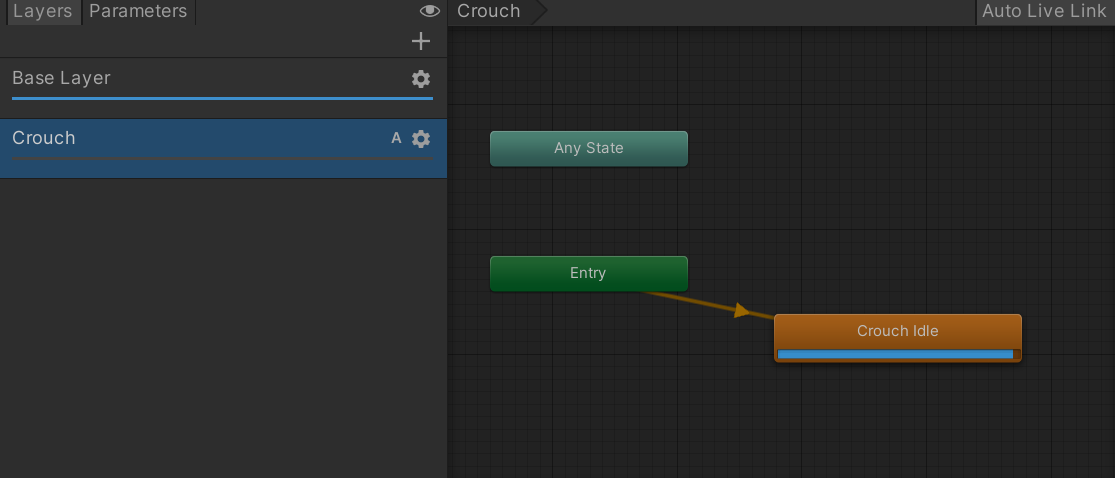Select the Any State node
The height and width of the screenshot is (478, 1115).
pyautogui.click(x=589, y=149)
